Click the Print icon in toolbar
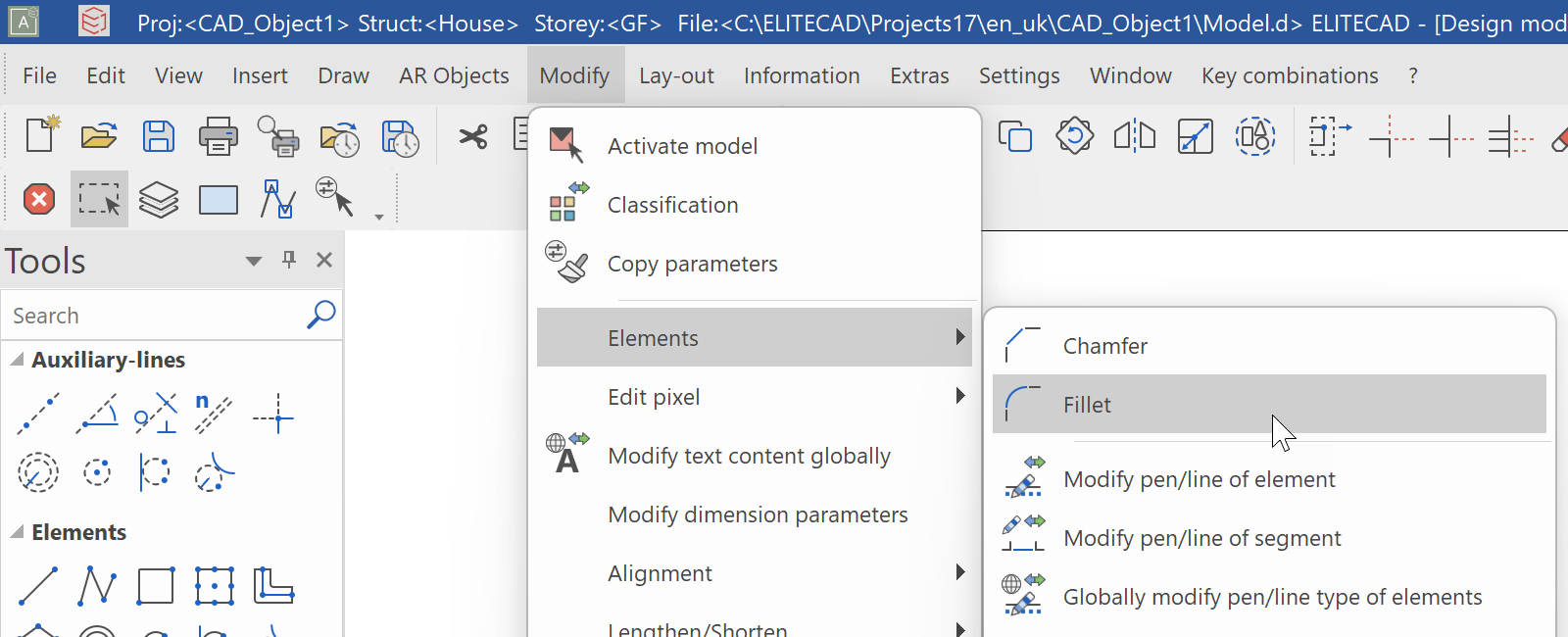Image resolution: width=1568 pixels, height=637 pixels. [x=218, y=136]
